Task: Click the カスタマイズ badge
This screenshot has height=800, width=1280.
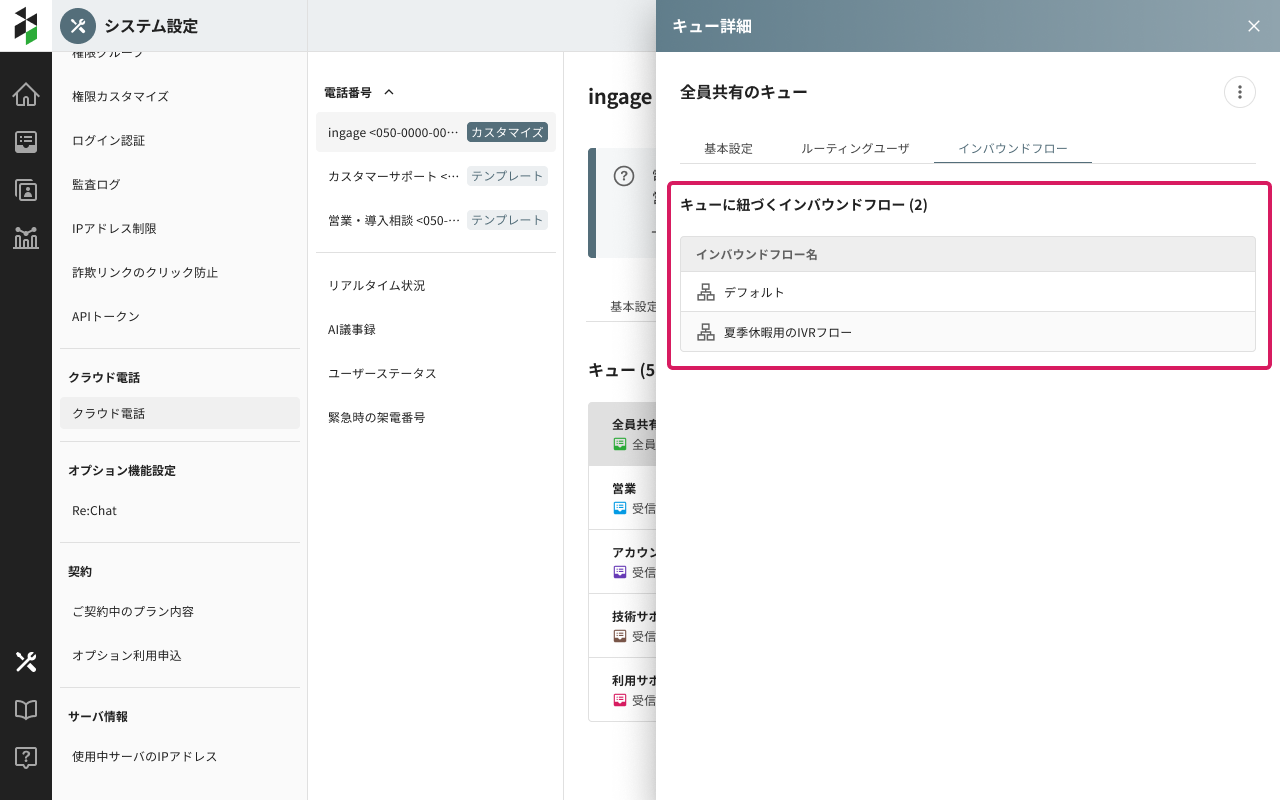Action: point(507,132)
